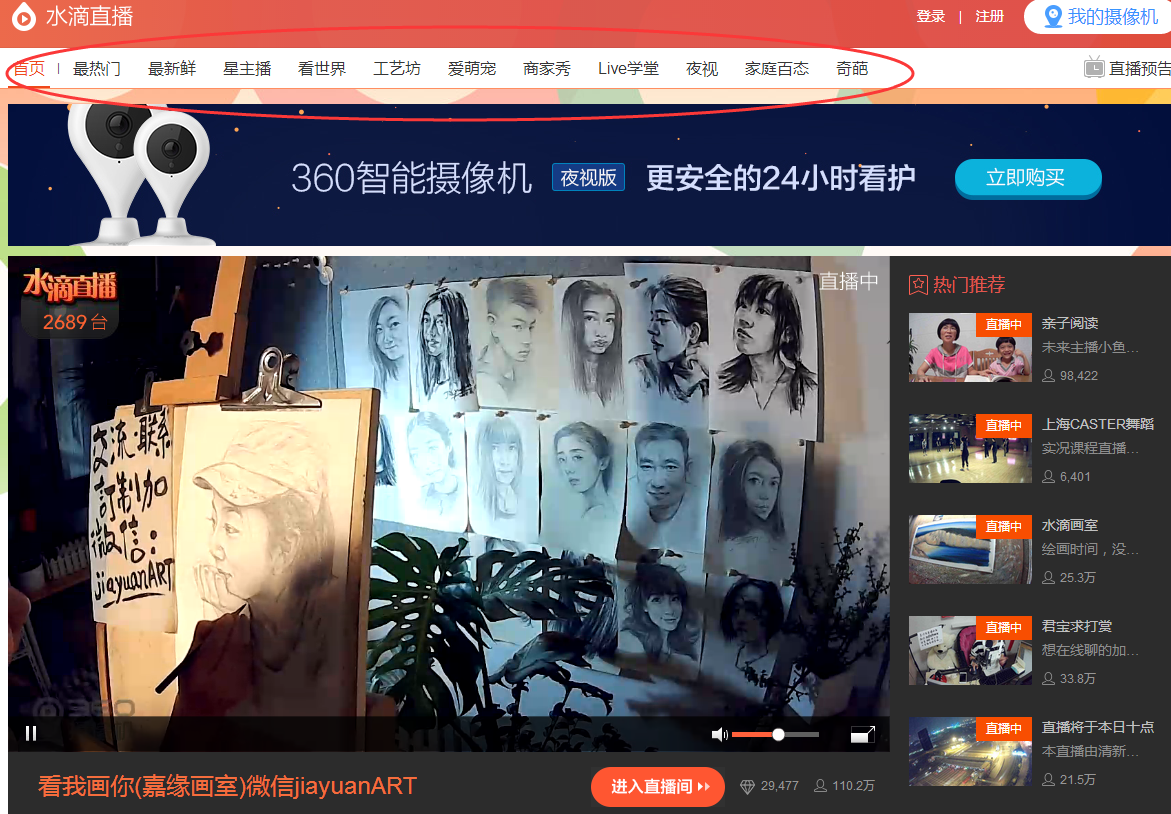
Task: Mute the video with the speaker icon
Action: (719, 735)
